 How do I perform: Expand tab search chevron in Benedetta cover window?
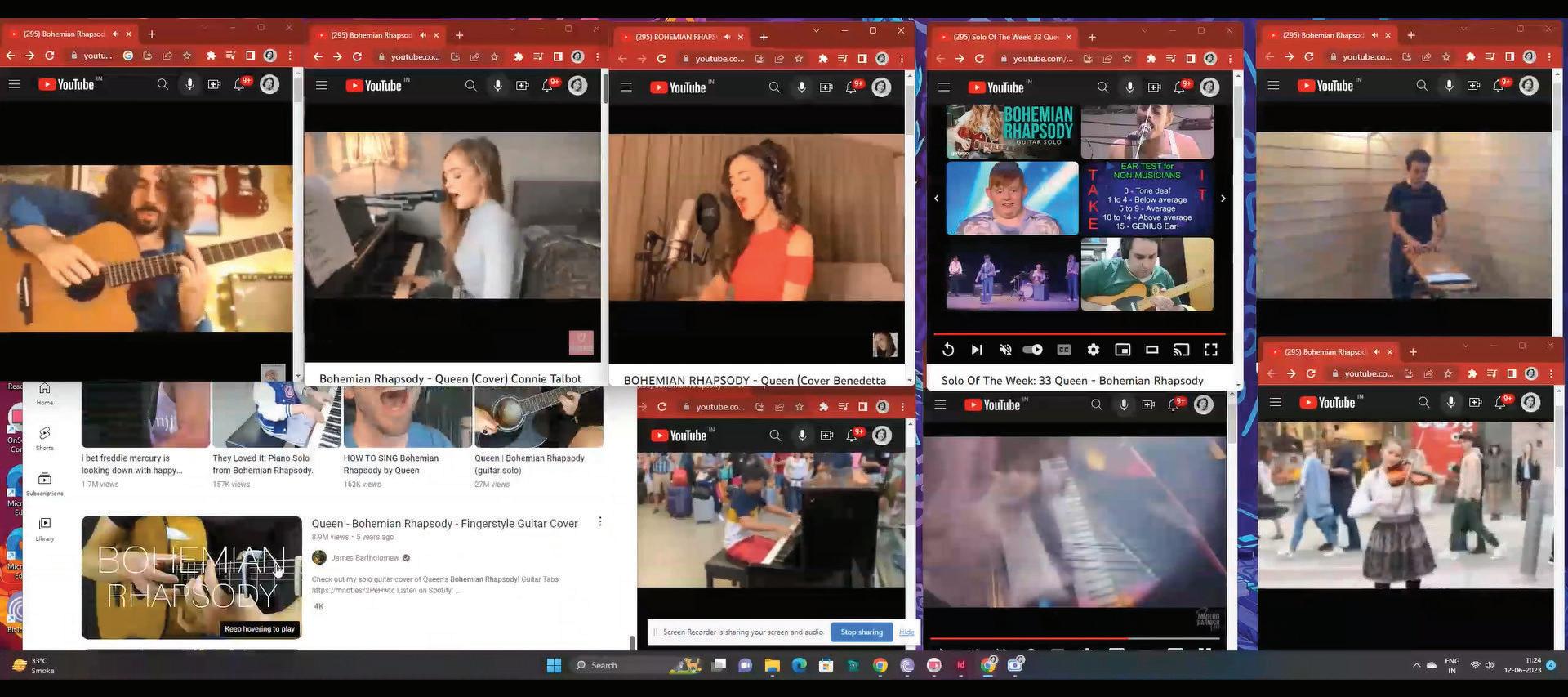(x=816, y=30)
